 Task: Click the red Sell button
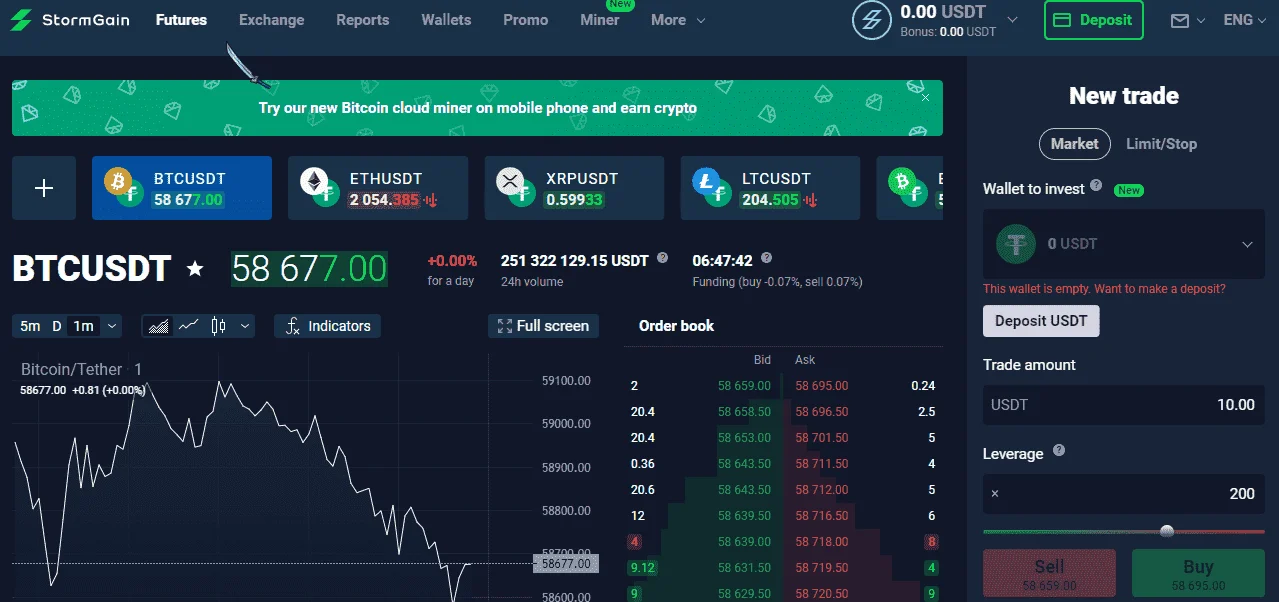pyautogui.click(x=1049, y=574)
